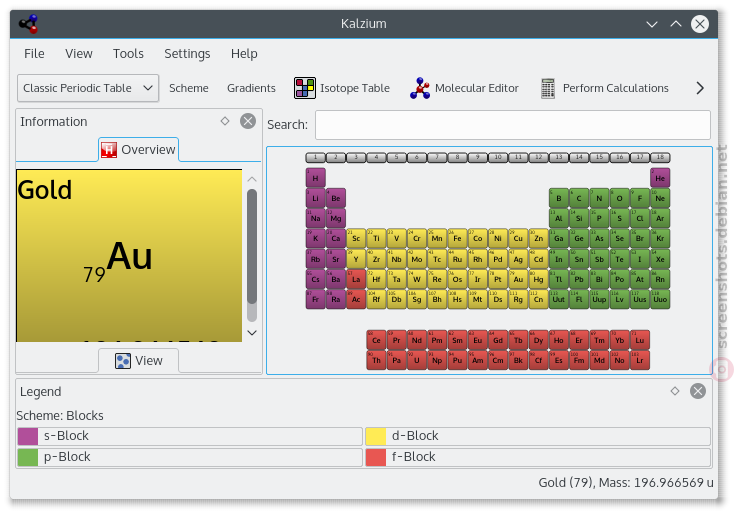Select the Hydrogen (H) element tile
The width and height of the screenshot is (734, 515).
click(x=316, y=178)
